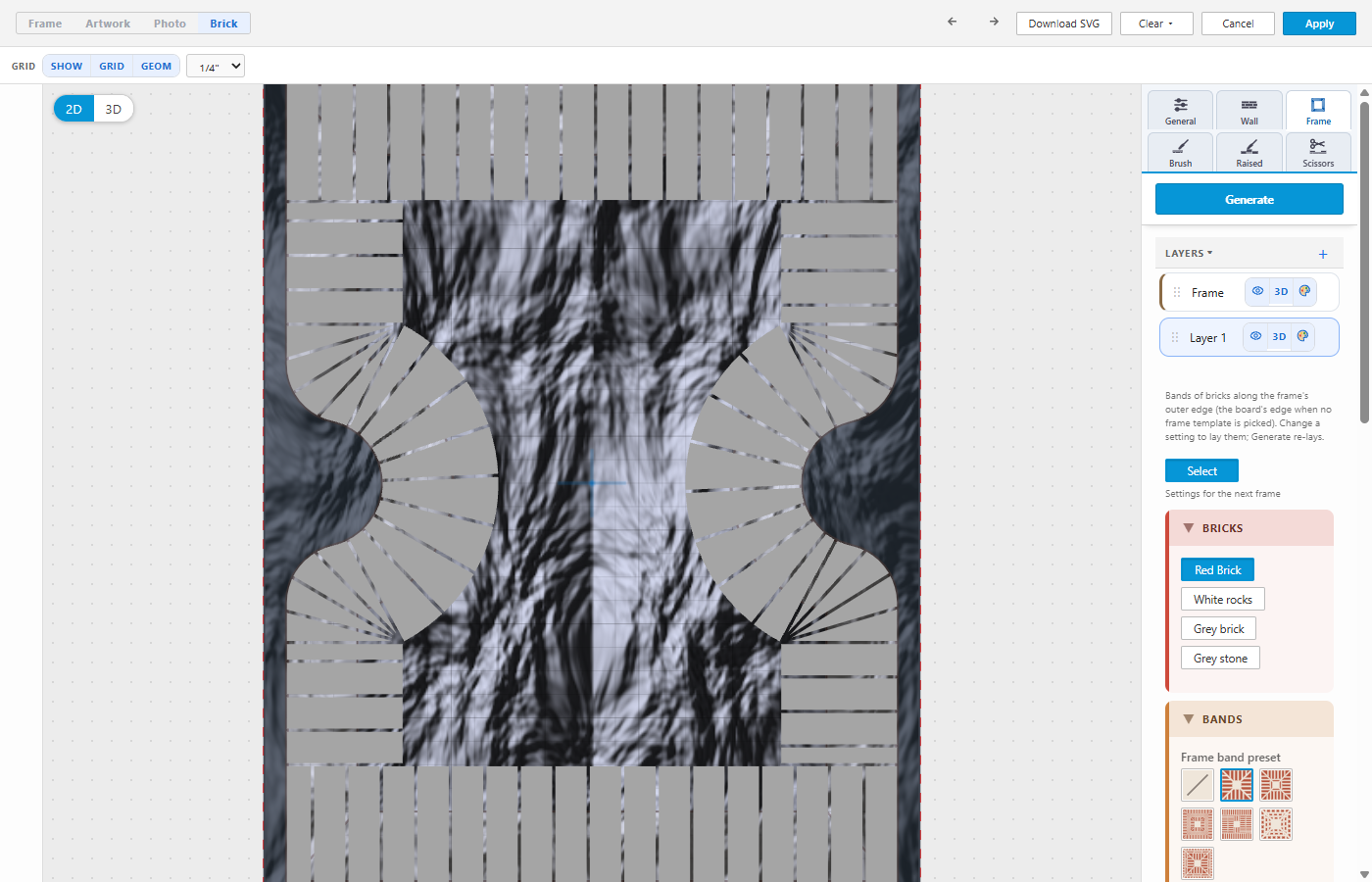Toggle 3D for the Frame layer

(1281, 291)
